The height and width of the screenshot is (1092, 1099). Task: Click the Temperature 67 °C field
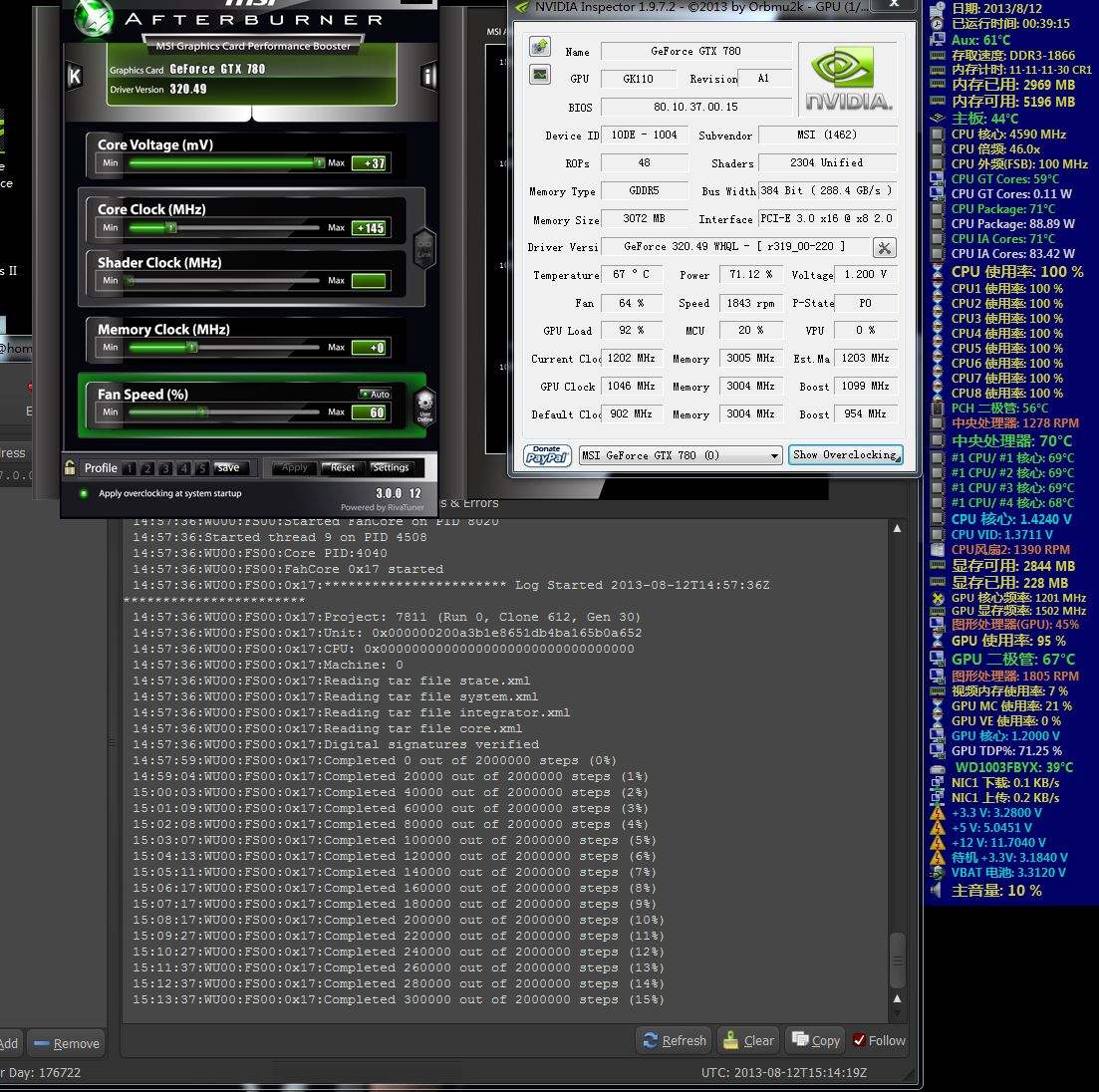631,275
